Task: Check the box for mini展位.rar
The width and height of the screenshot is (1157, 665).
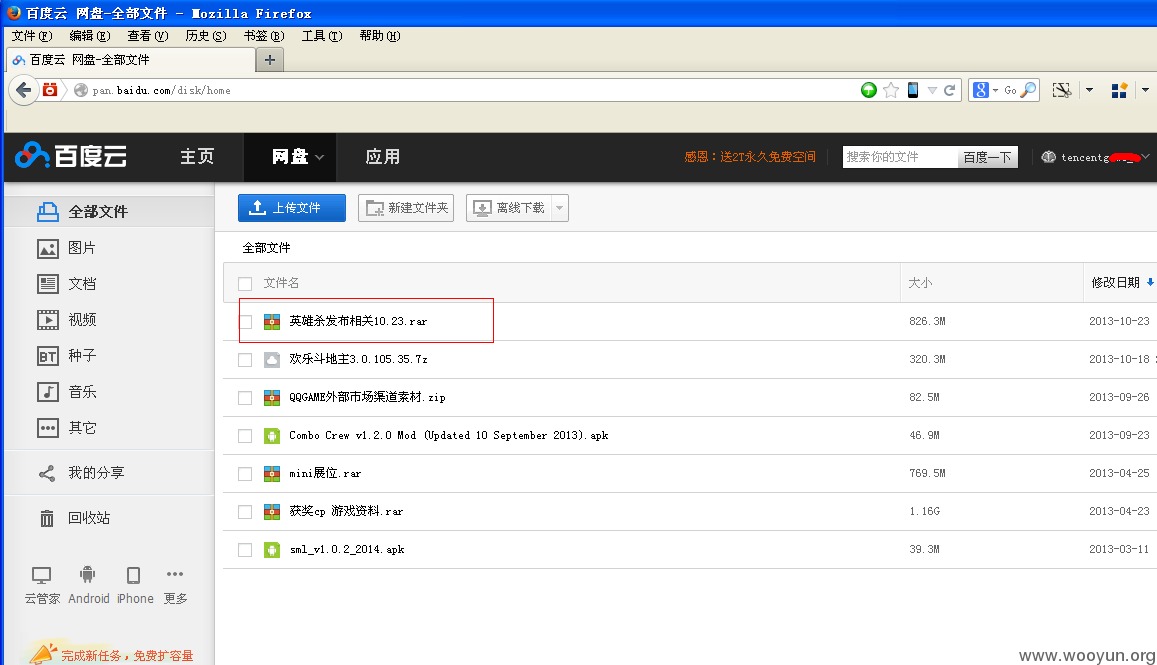Action: (x=245, y=474)
